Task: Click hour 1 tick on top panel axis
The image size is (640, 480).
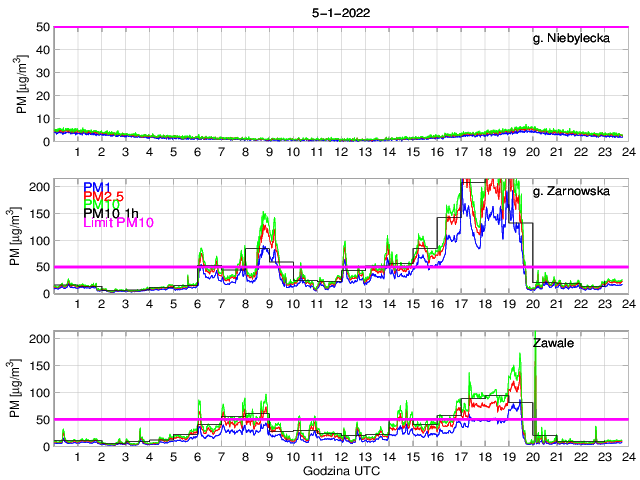Action: point(77,152)
